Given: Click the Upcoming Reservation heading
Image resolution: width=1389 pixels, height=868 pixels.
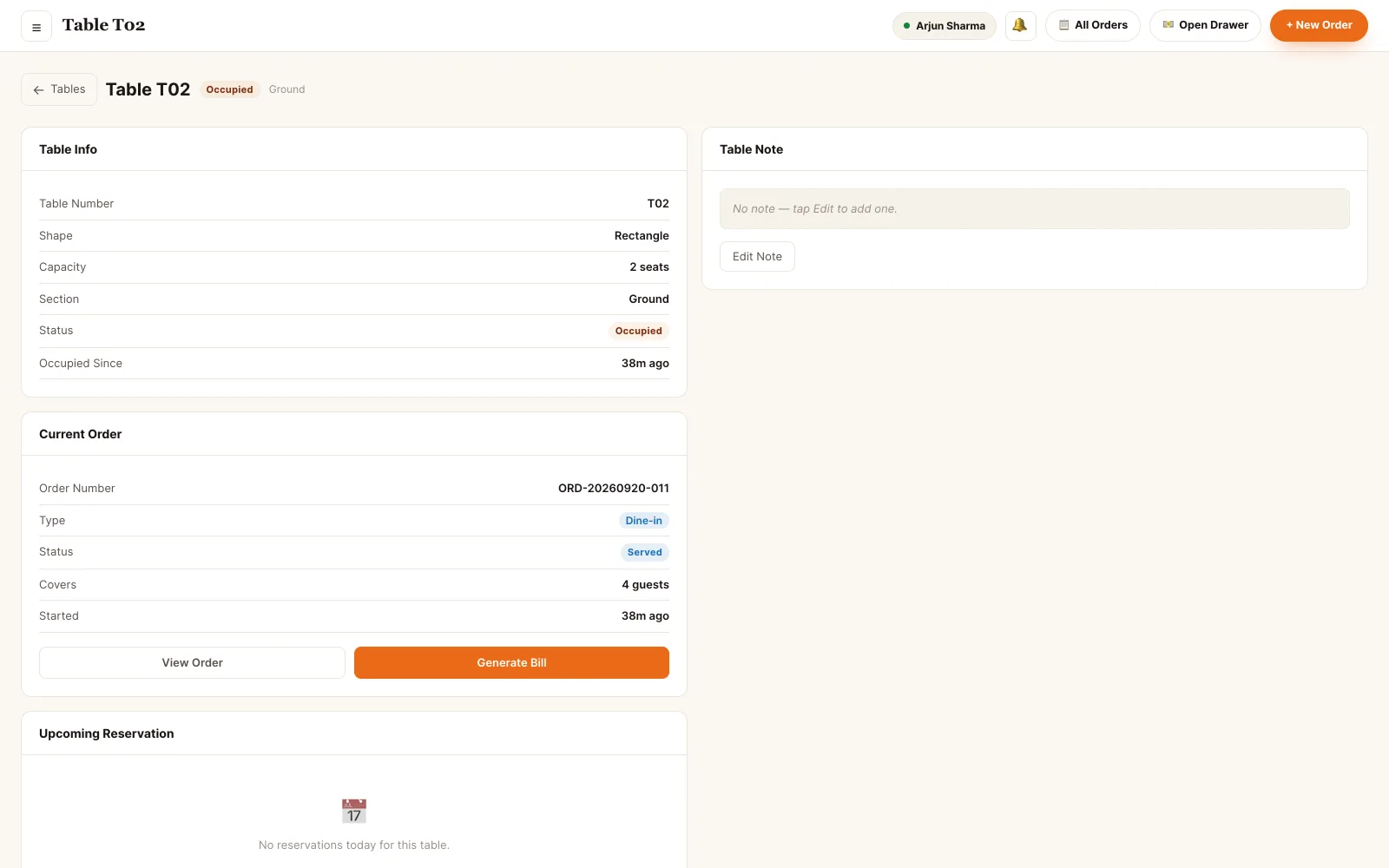Looking at the screenshot, I should (106, 733).
